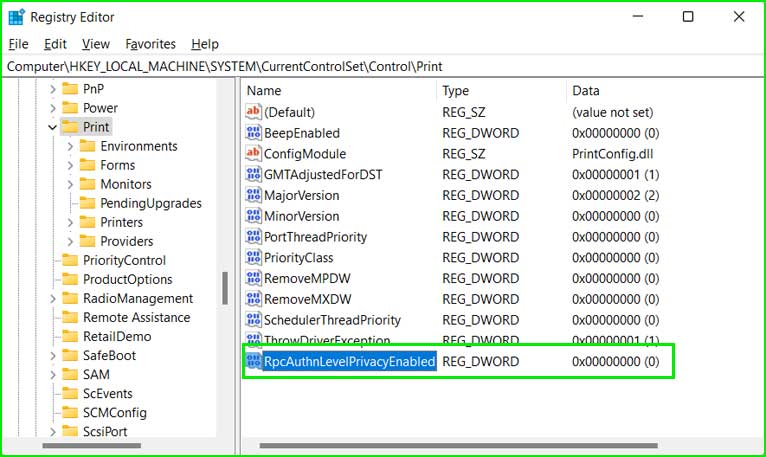Select the BeepEnabled DWORD icon
Screen dimensions: 766x457
pos(253,132)
